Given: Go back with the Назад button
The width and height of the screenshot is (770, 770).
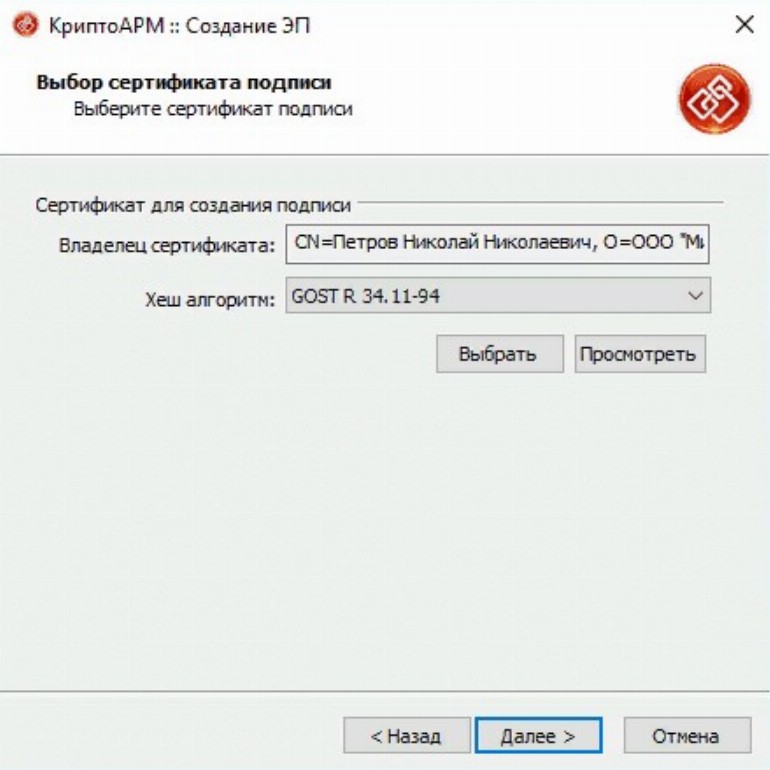Looking at the screenshot, I should pos(407,735).
